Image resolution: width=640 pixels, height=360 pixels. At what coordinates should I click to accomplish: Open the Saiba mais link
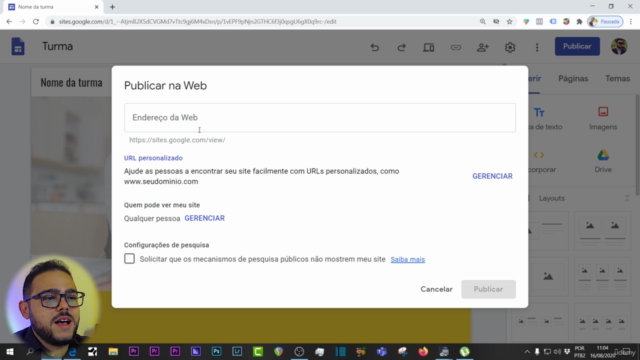tap(407, 260)
